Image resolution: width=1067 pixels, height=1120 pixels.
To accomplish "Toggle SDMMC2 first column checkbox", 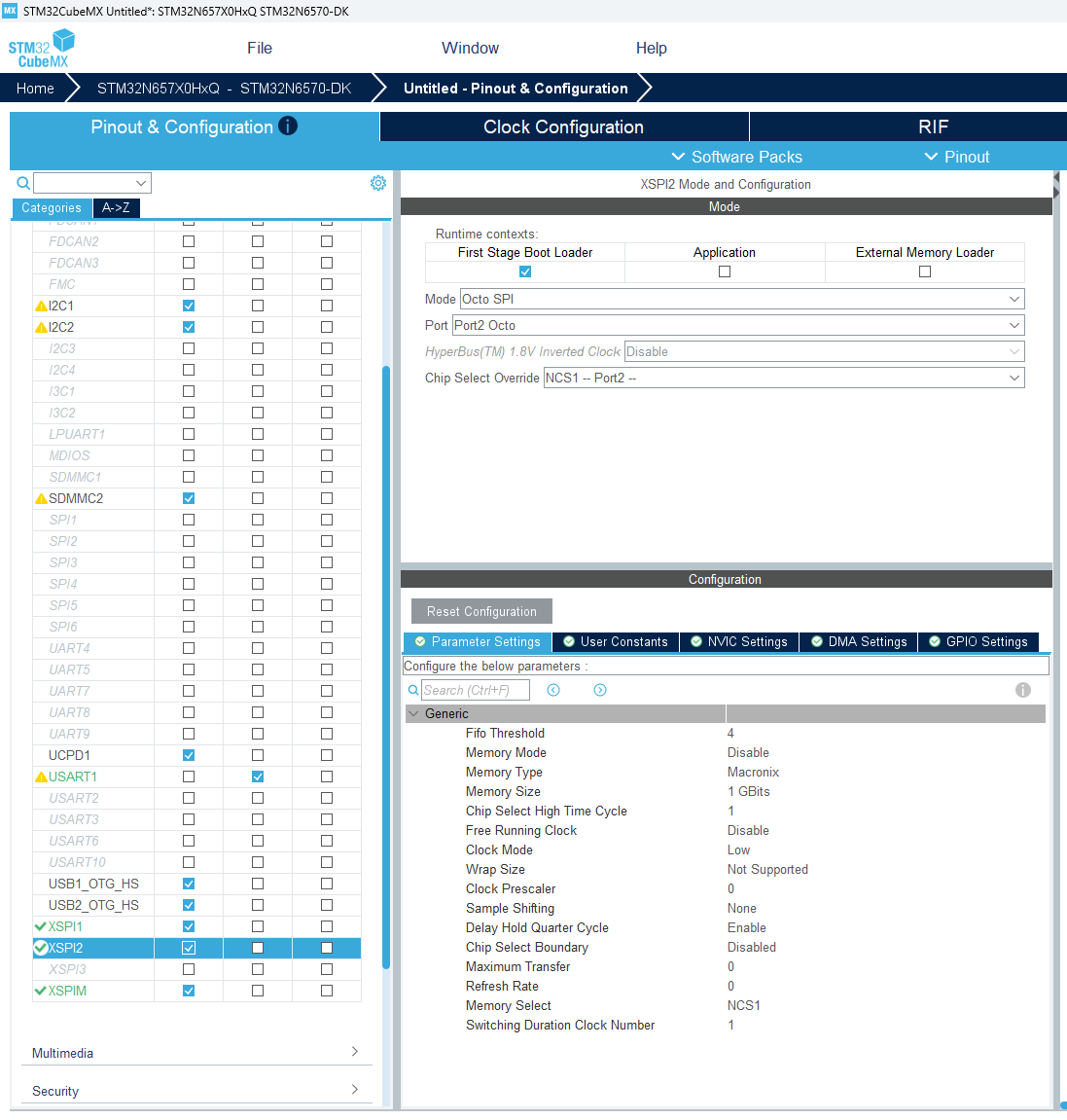I will pos(189,498).
